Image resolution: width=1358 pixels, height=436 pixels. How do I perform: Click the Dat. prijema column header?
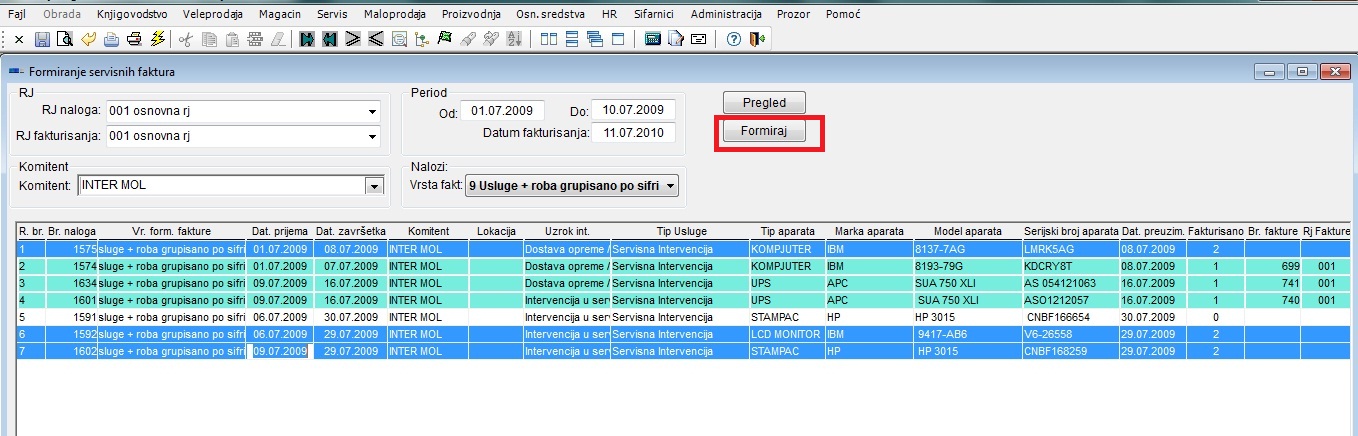[280, 231]
